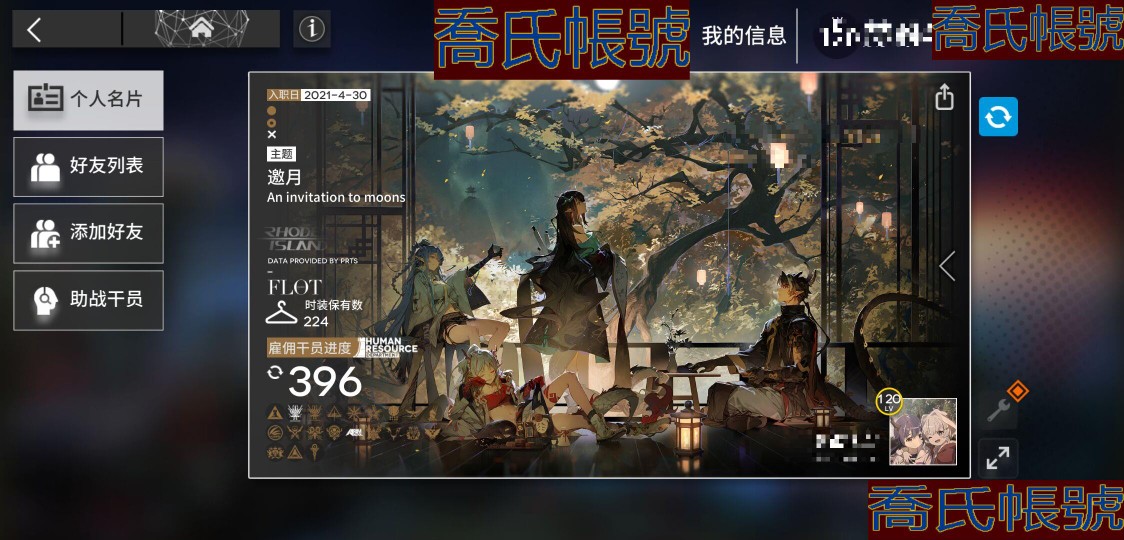Image resolution: width=1124 pixels, height=540 pixels.
Task: Go back using the left arrow
Action: click(34, 30)
